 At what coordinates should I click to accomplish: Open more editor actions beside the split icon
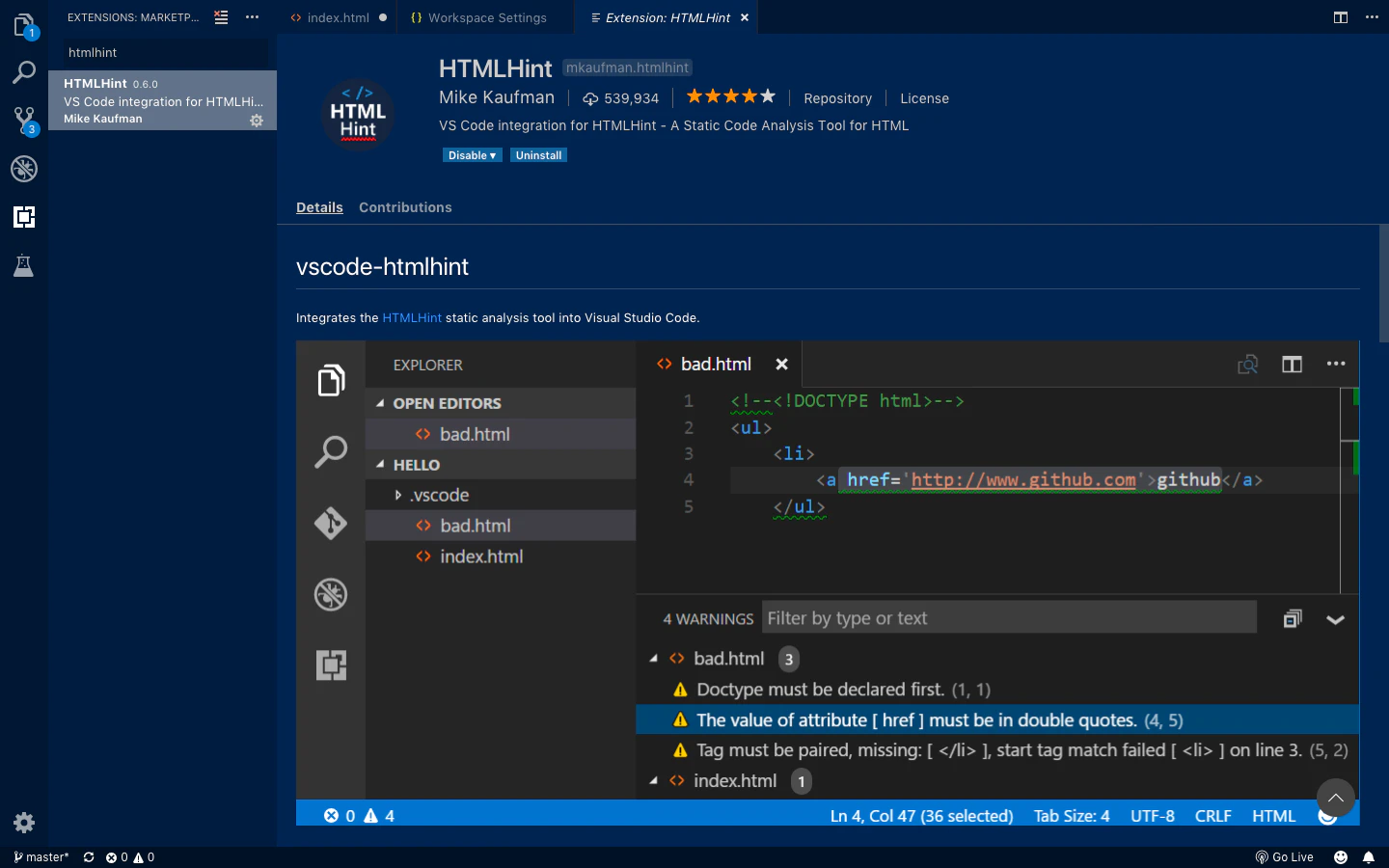coord(1373,17)
